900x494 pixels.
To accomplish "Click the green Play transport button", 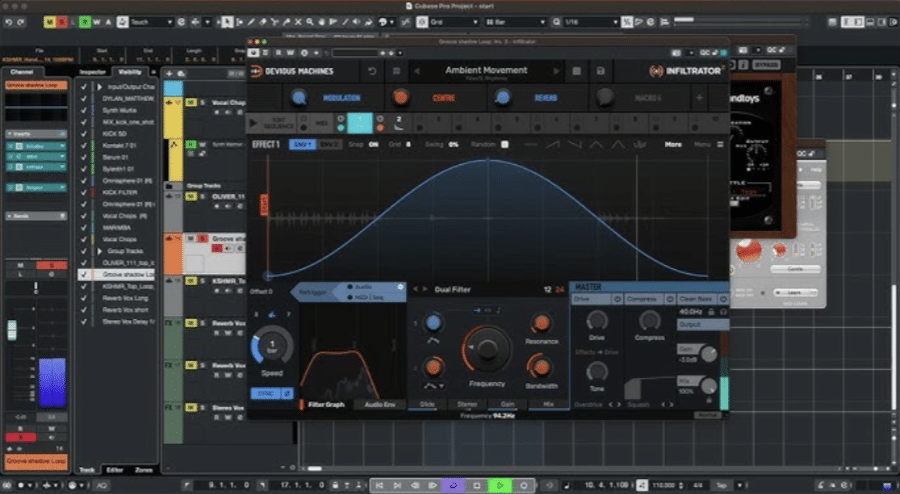I will (x=500, y=485).
